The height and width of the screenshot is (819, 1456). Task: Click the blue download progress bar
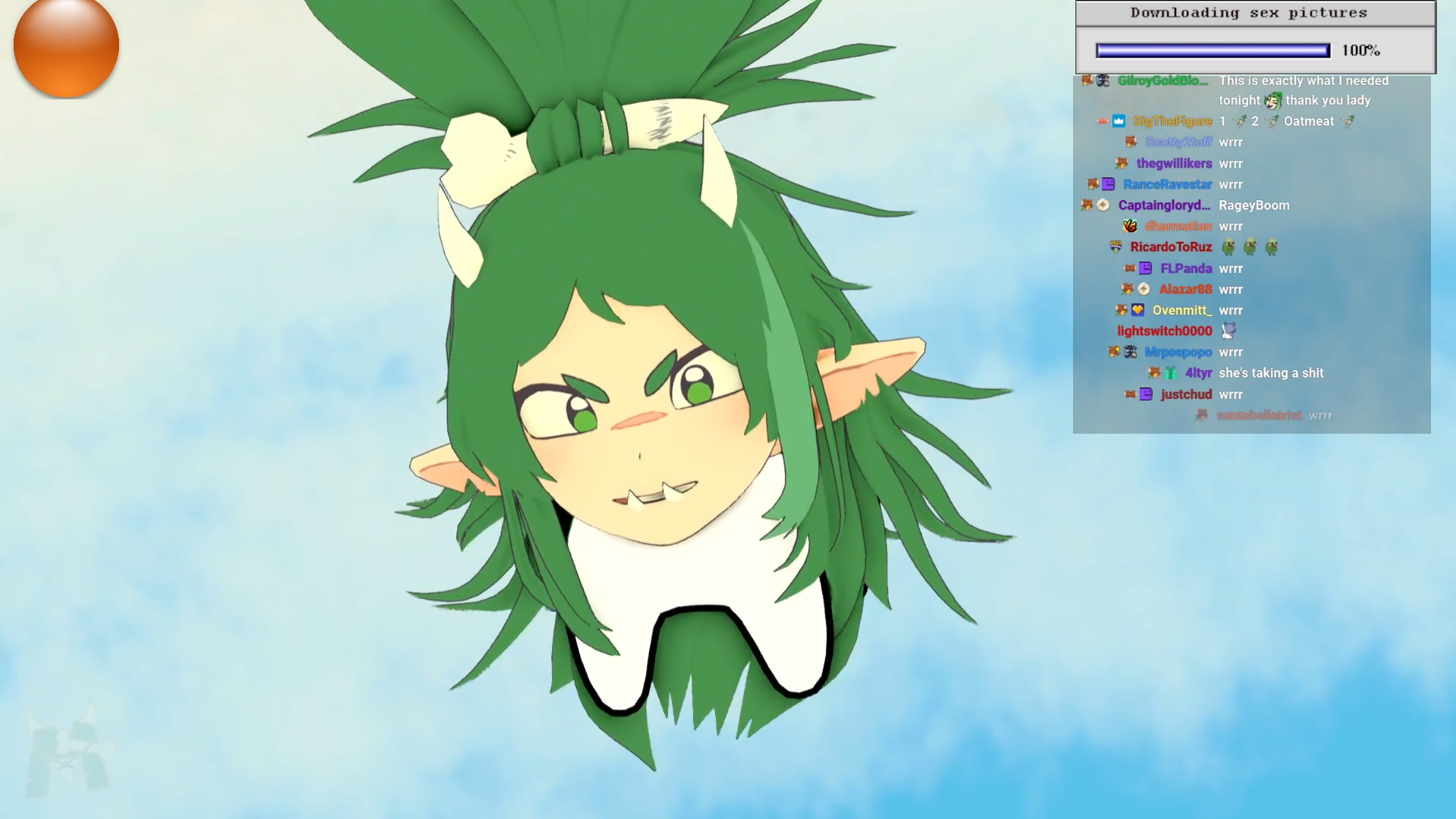[x=1213, y=51]
